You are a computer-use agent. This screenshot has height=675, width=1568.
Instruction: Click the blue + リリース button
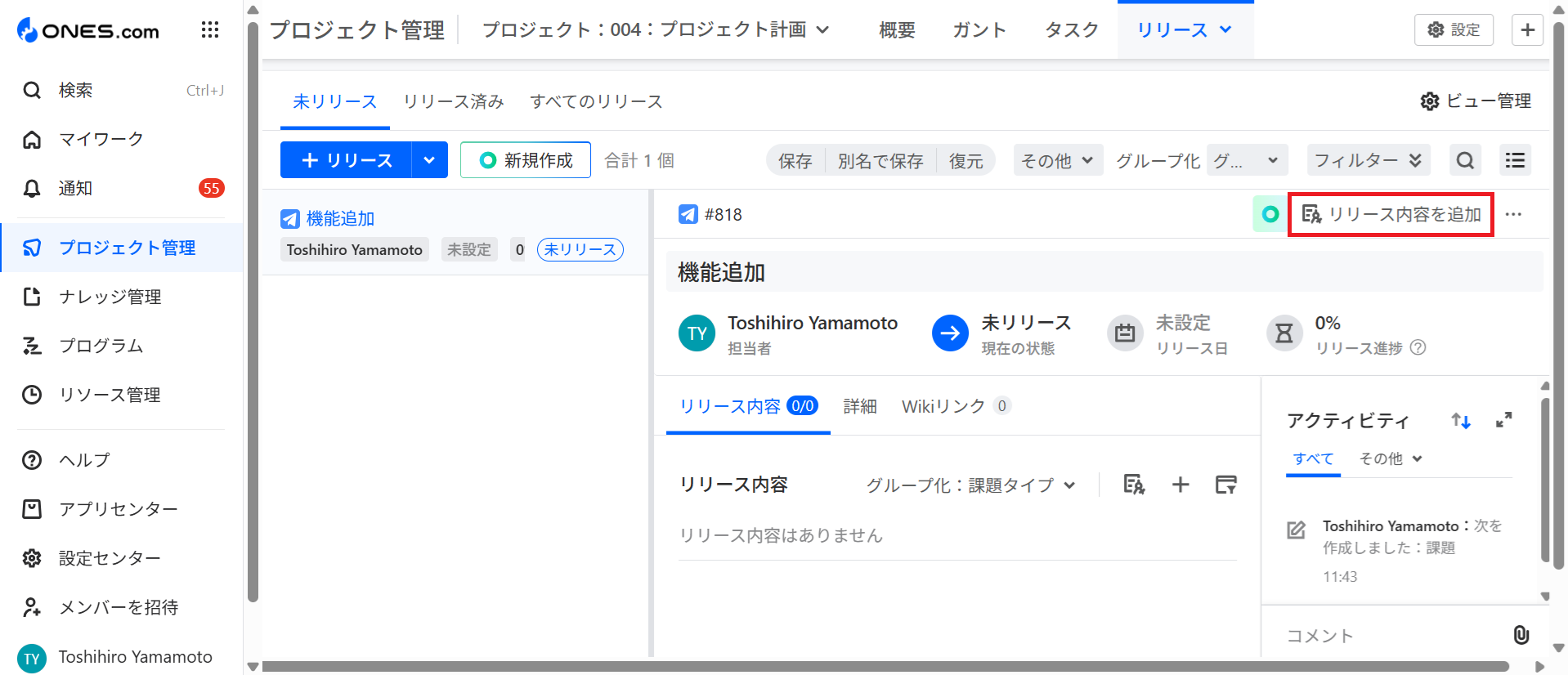click(x=346, y=160)
